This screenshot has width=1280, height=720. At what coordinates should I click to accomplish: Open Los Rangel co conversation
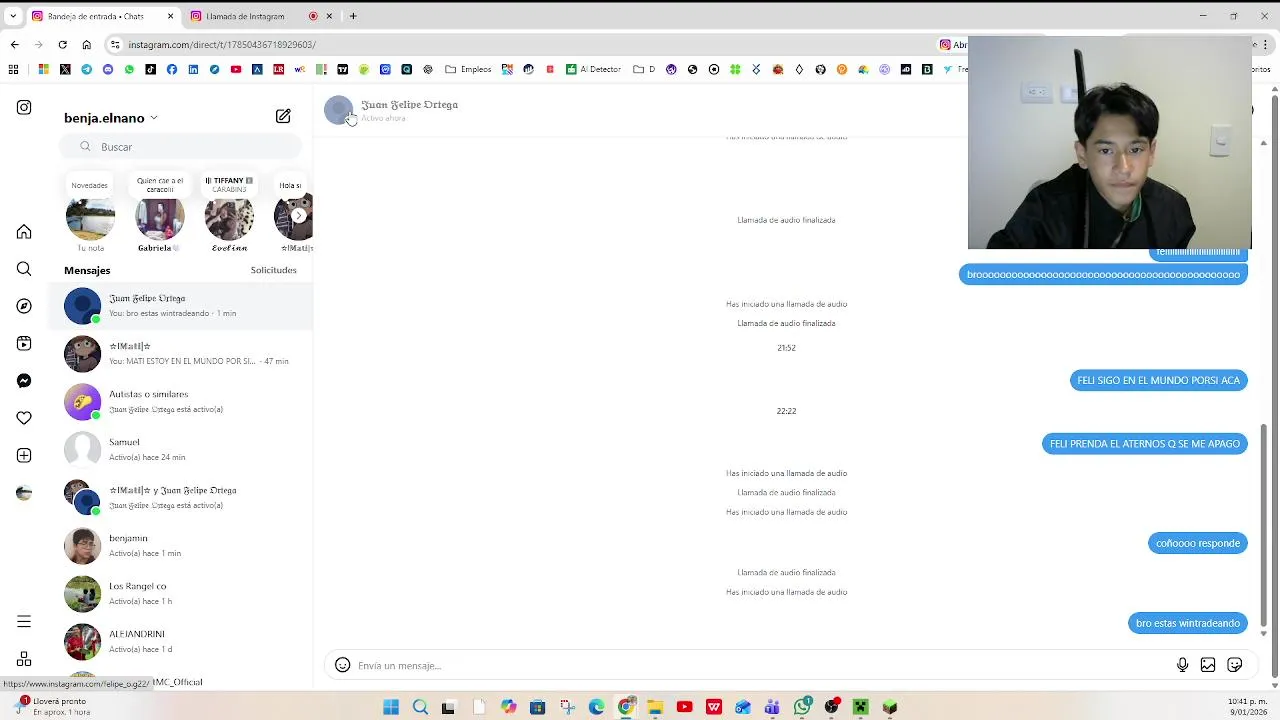tap(181, 593)
